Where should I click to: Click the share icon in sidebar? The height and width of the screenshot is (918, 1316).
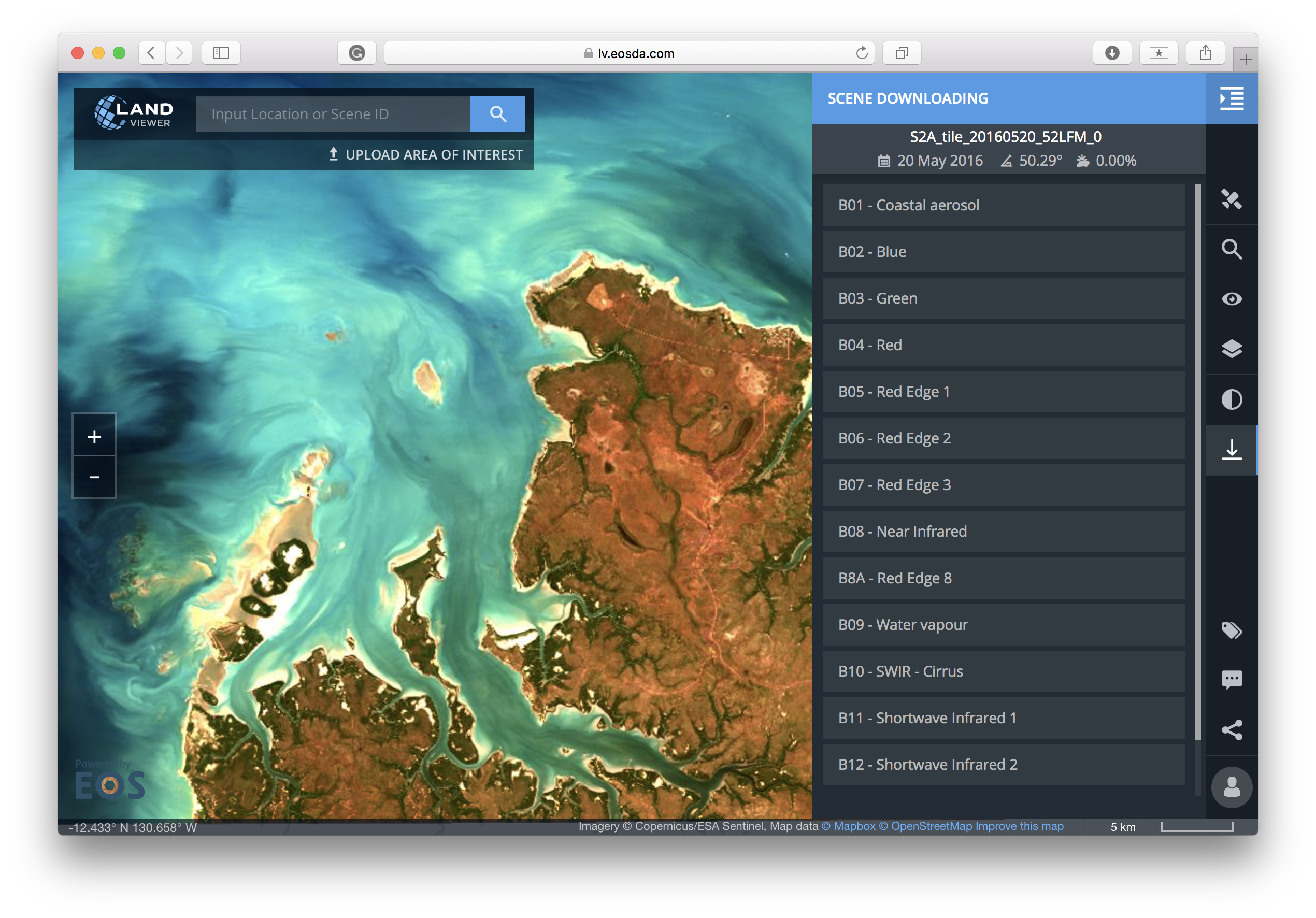[1231, 729]
